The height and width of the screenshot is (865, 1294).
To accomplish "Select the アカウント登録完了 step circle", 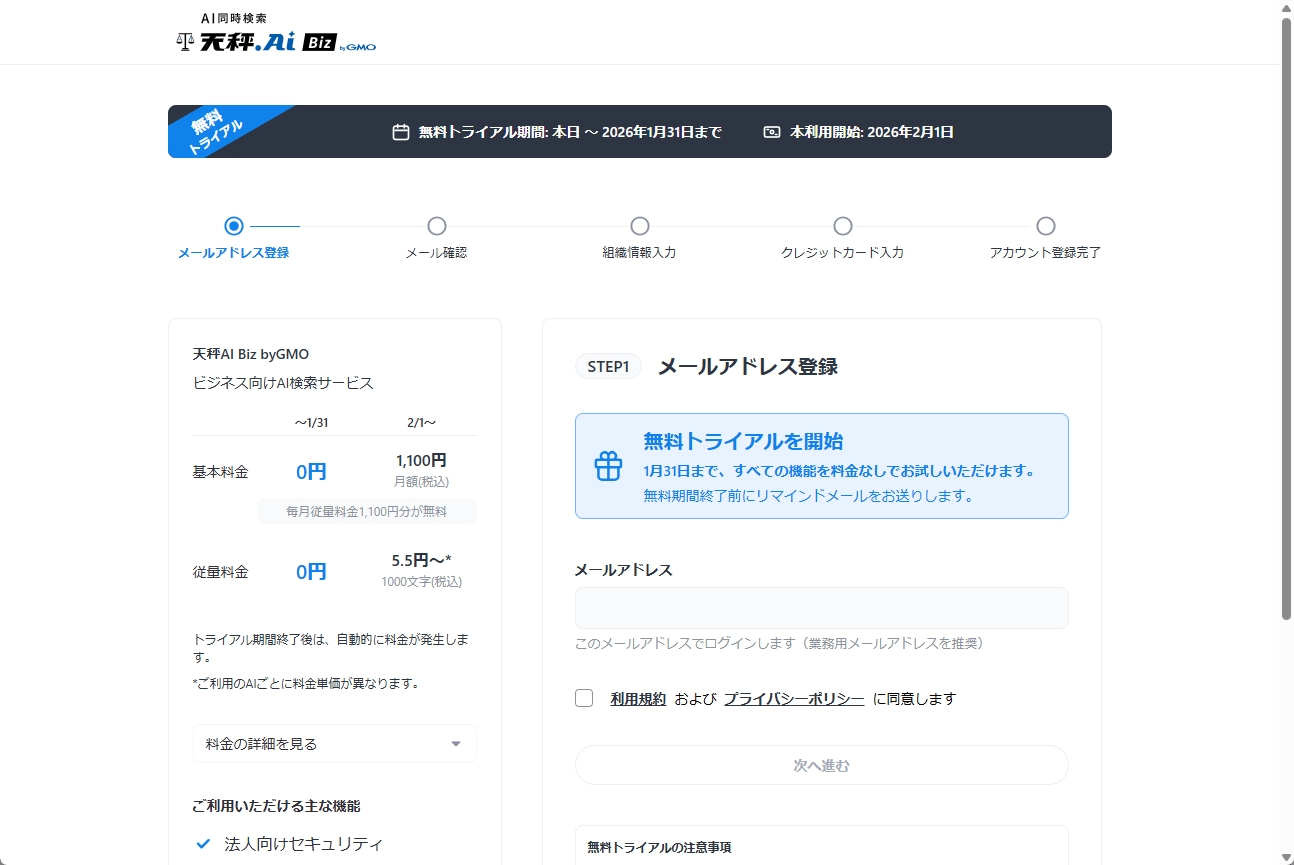I will [x=1046, y=226].
